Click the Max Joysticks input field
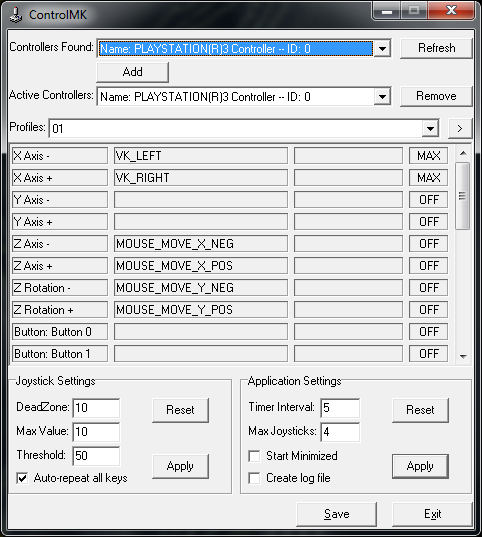 [x=340, y=432]
